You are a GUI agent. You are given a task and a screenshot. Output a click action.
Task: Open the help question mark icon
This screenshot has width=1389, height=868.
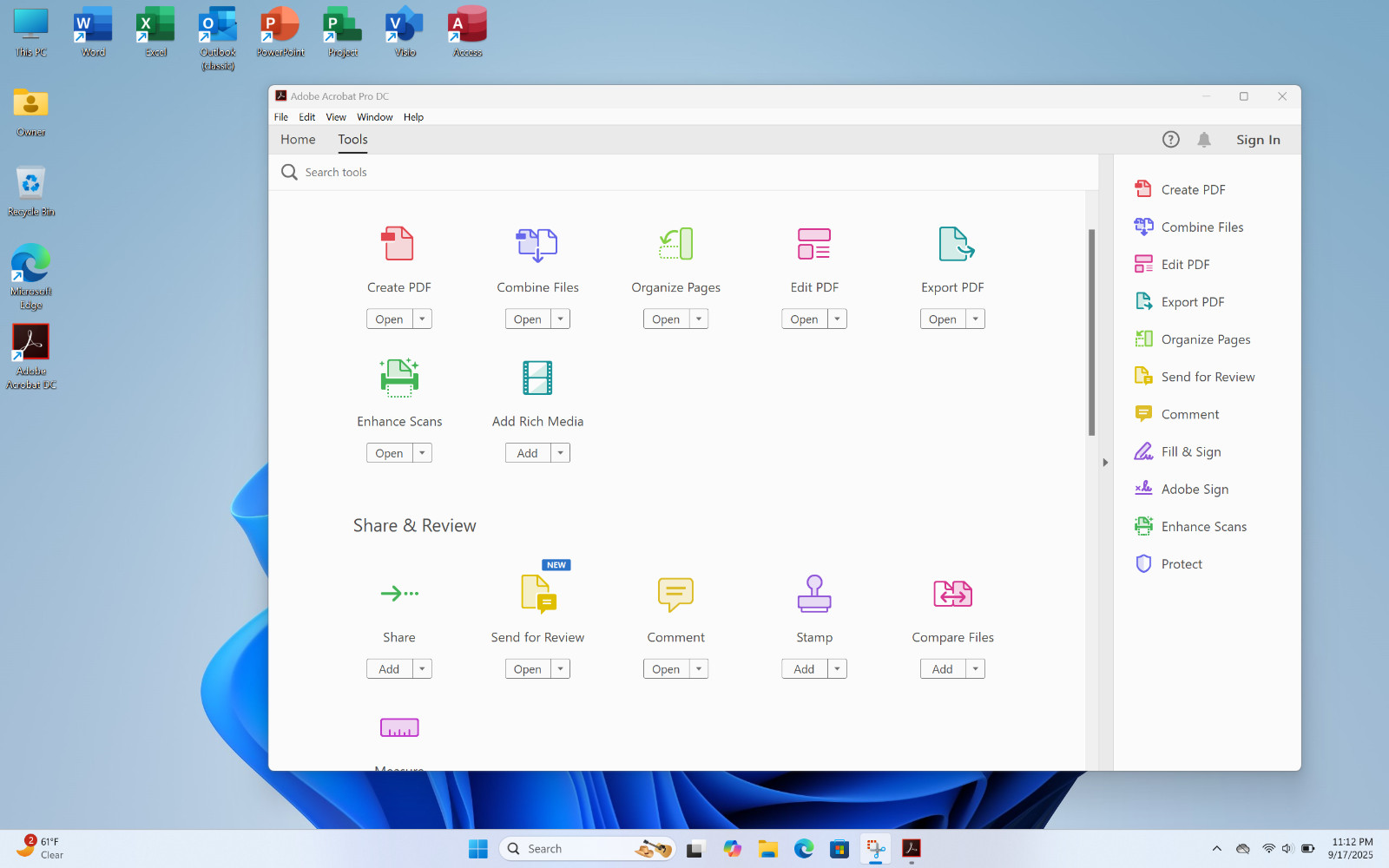point(1171,140)
